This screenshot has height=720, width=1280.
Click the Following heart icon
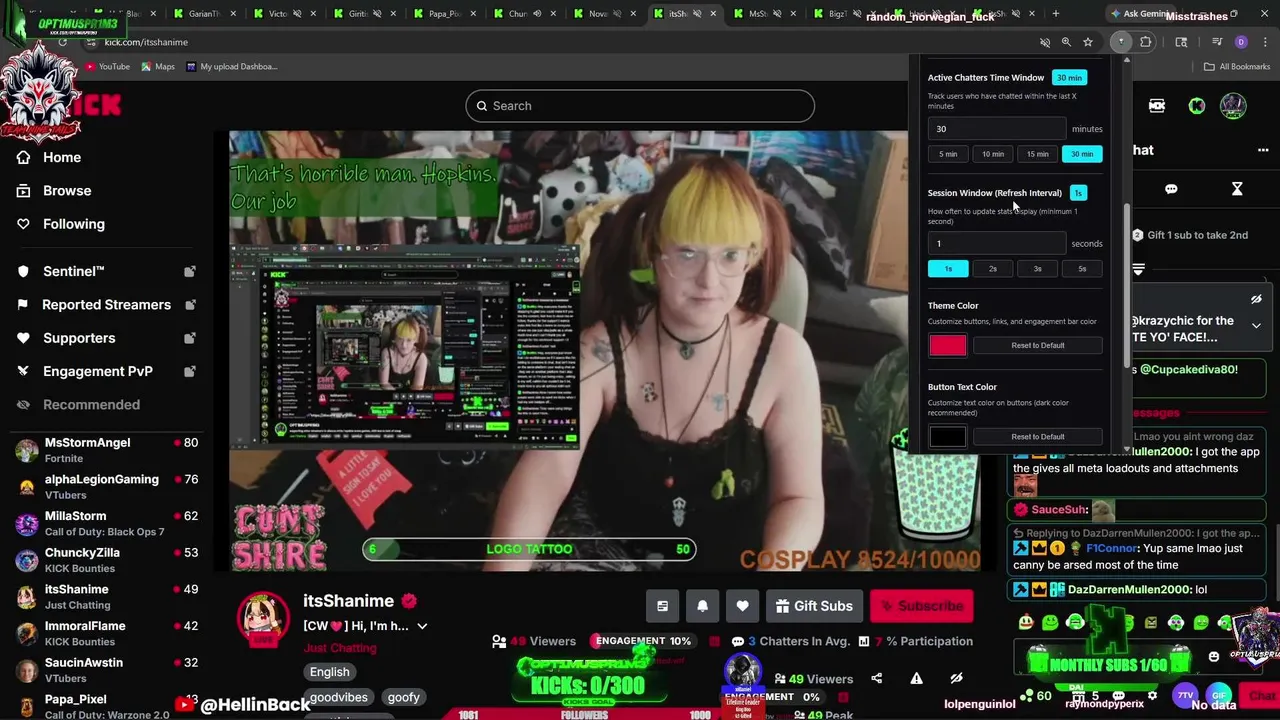click(23, 224)
